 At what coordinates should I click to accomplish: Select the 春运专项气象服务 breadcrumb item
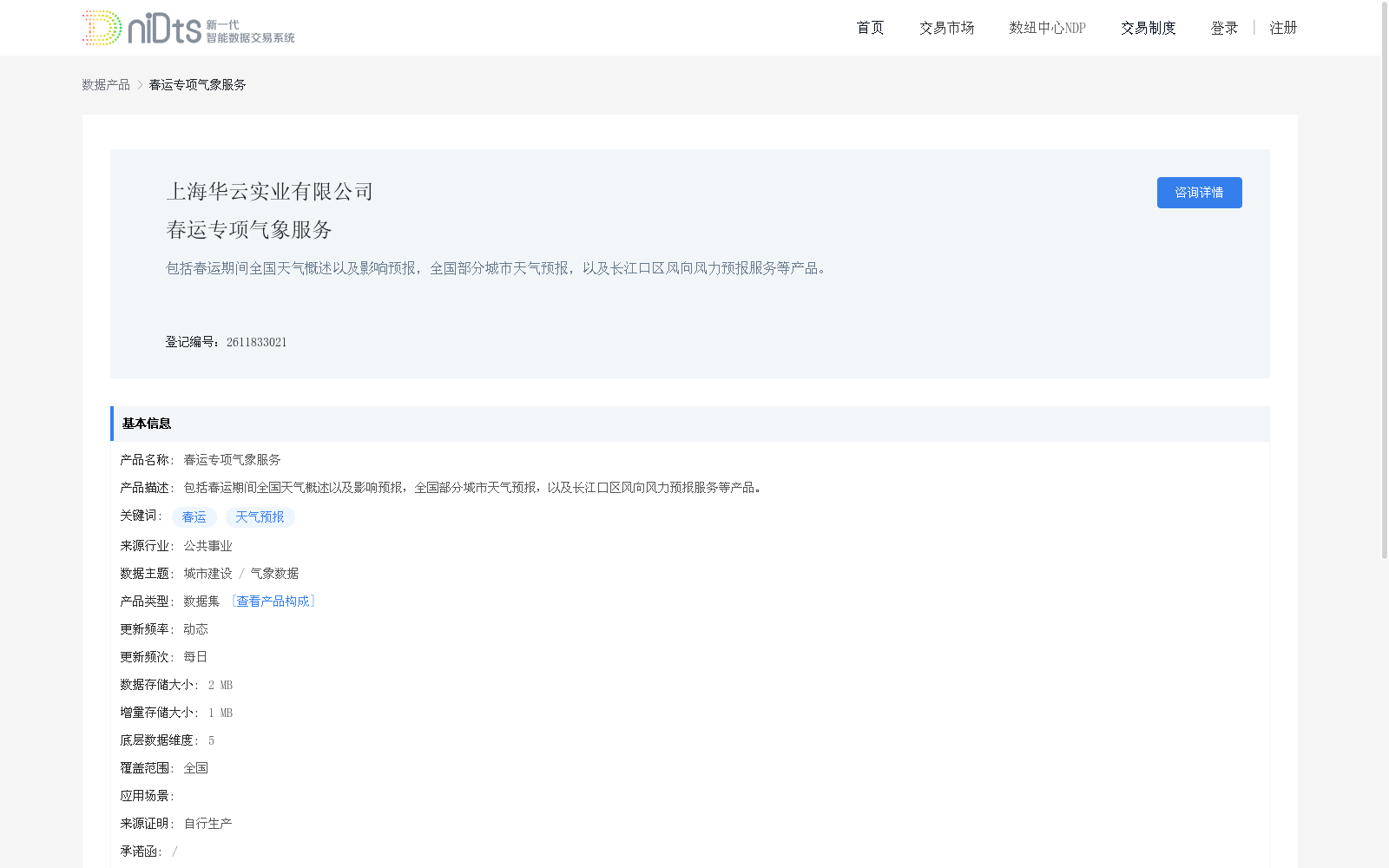click(196, 84)
